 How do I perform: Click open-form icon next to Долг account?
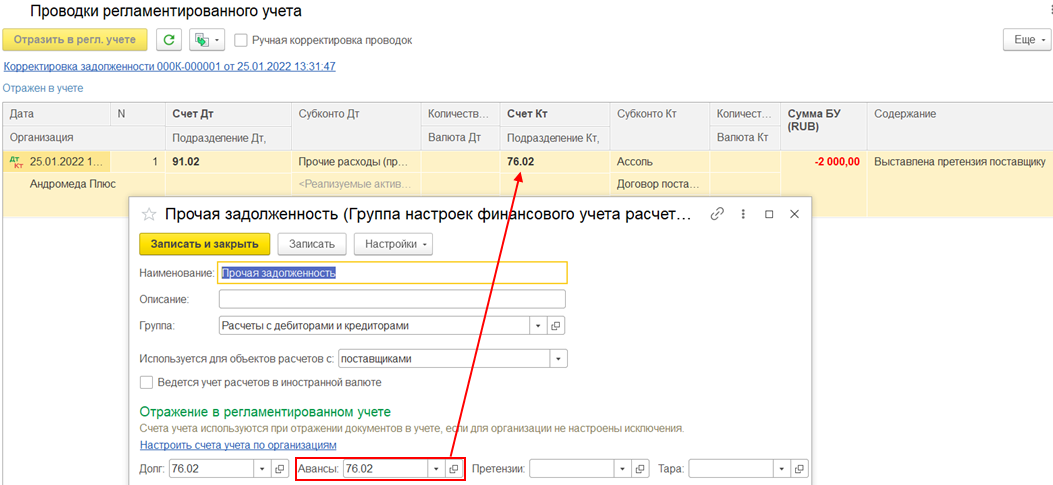coord(279,468)
